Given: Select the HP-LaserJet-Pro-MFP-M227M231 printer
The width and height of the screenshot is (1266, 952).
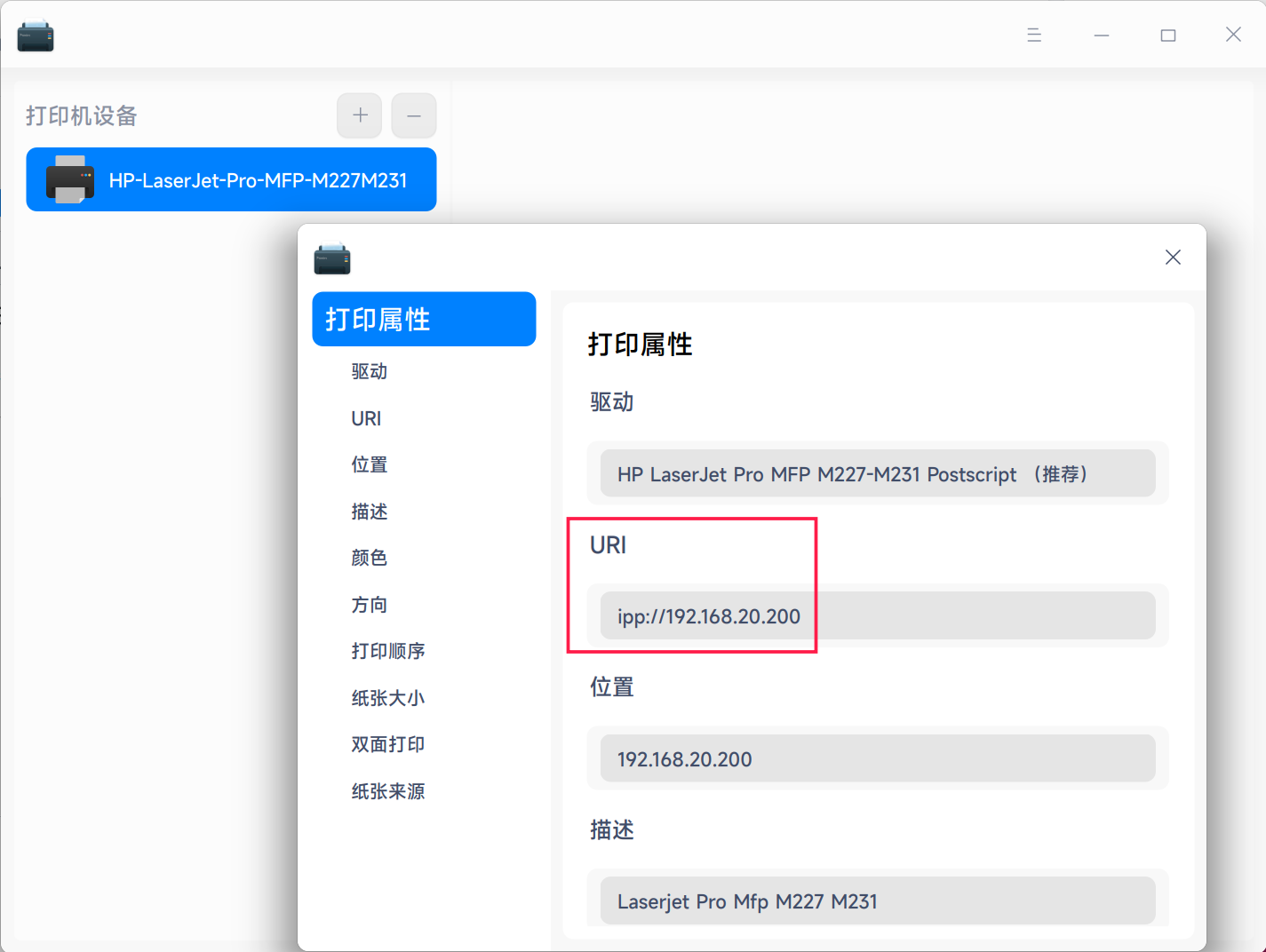Looking at the screenshot, I should tap(258, 179).
